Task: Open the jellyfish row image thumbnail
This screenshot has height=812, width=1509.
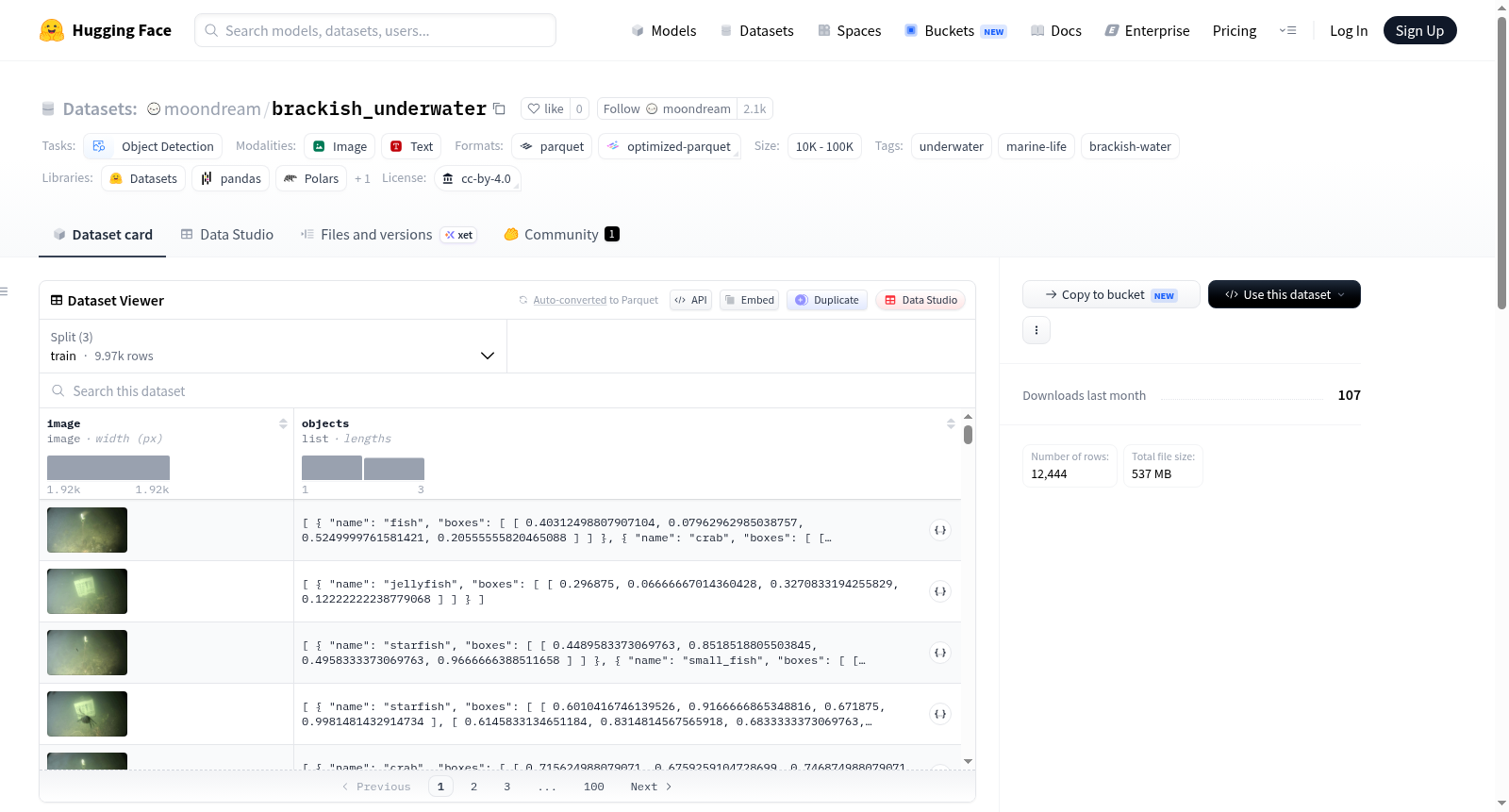Action: [87, 591]
